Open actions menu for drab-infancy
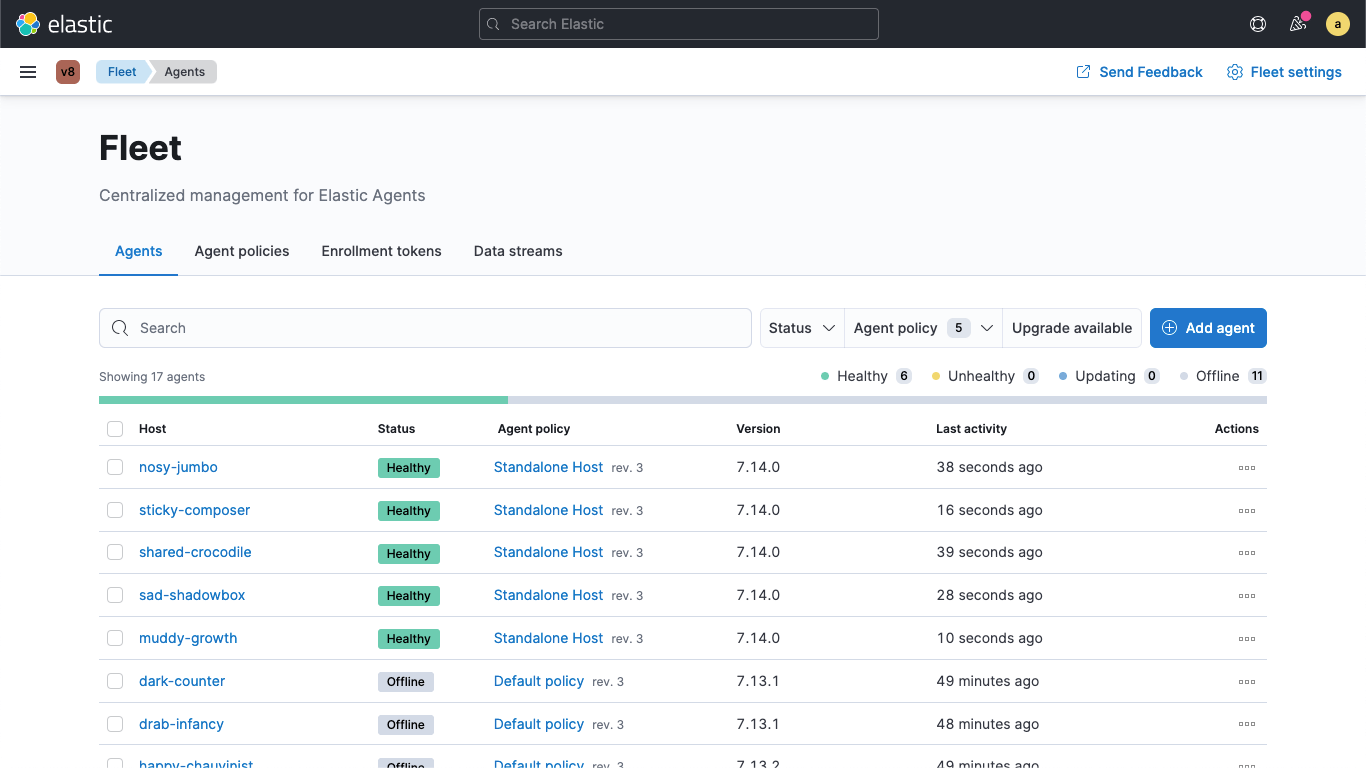 click(1247, 724)
